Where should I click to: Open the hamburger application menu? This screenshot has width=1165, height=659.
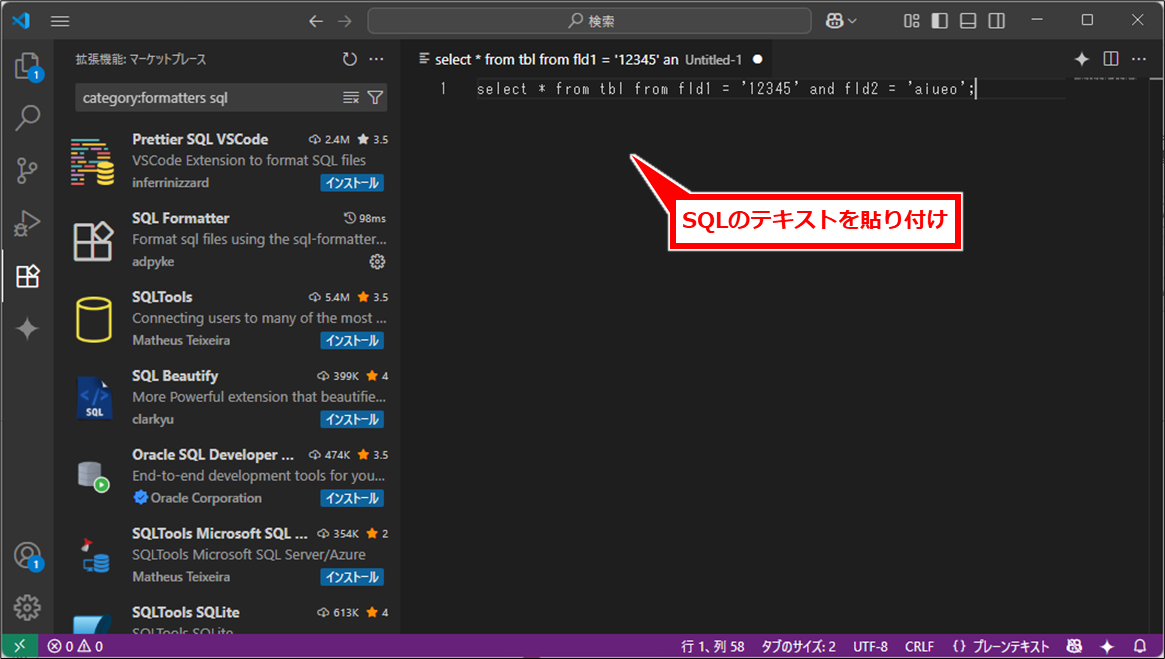pyautogui.click(x=60, y=22)
